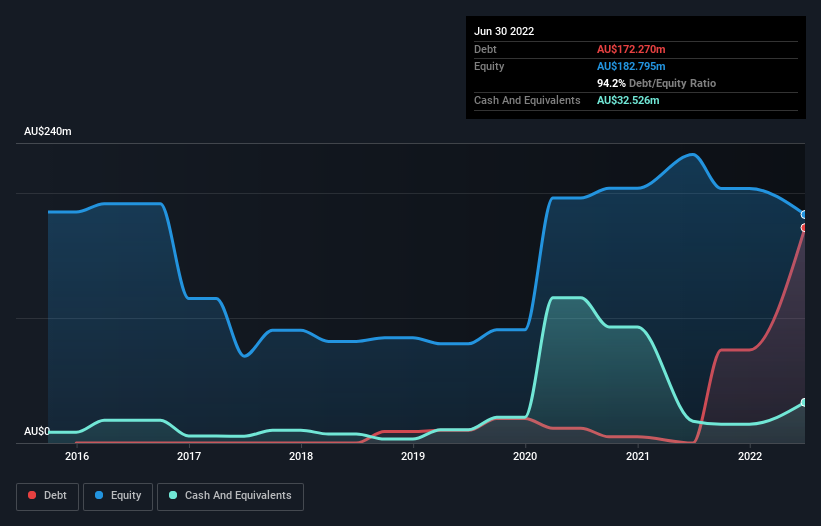Click the AU$172.270m debt value

tap(631, 49)
